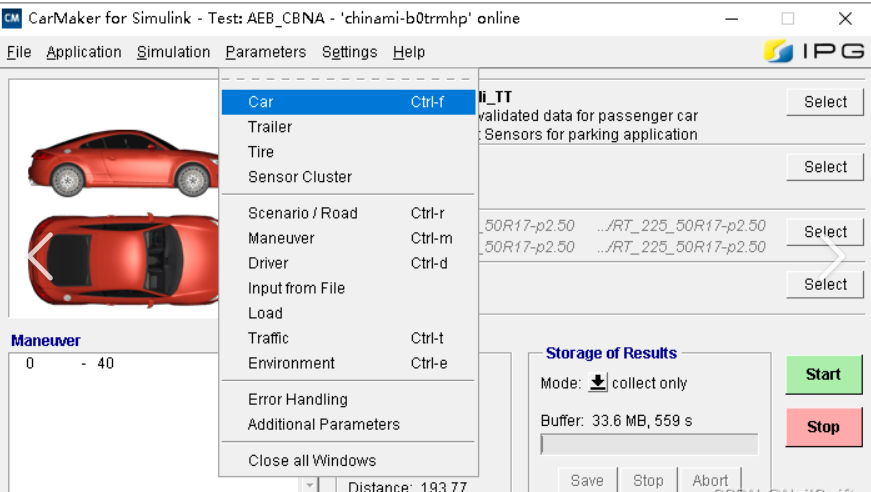Click the Select button for the tires row
Screen dimensions: 871x492
(825, 232)
